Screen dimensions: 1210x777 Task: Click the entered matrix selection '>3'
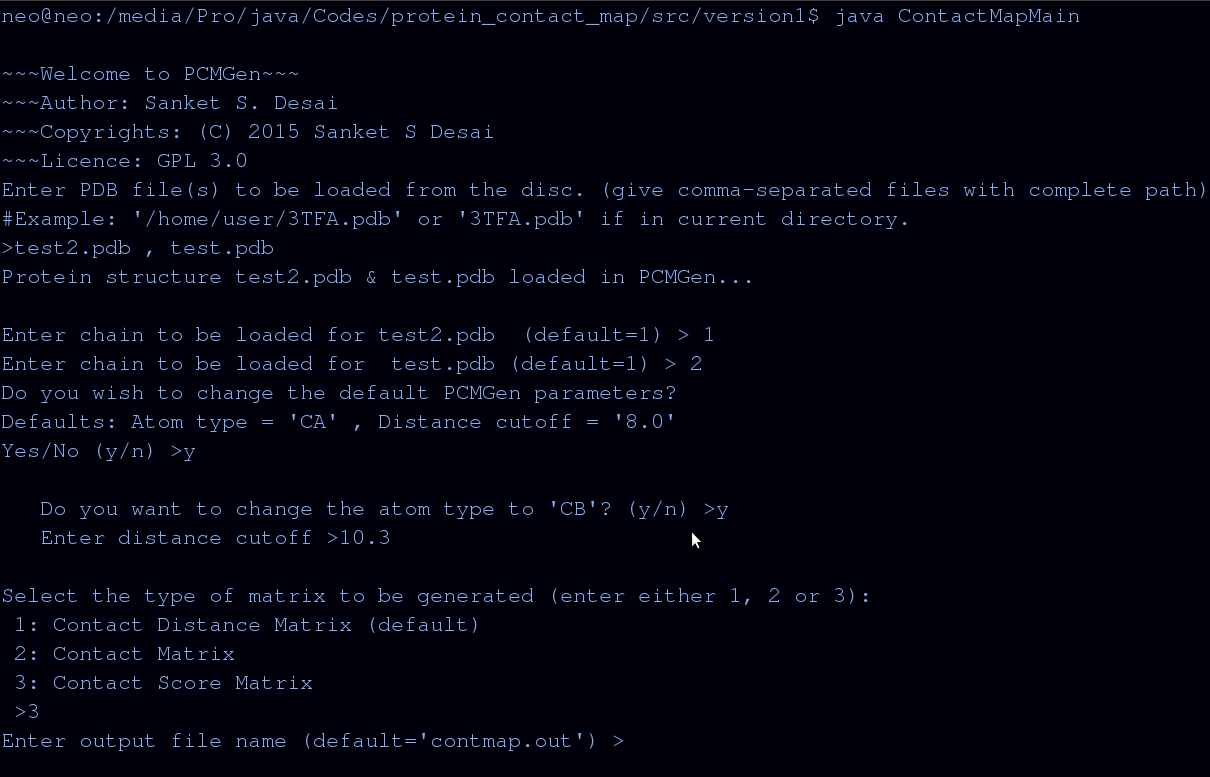tap(27, 712)
